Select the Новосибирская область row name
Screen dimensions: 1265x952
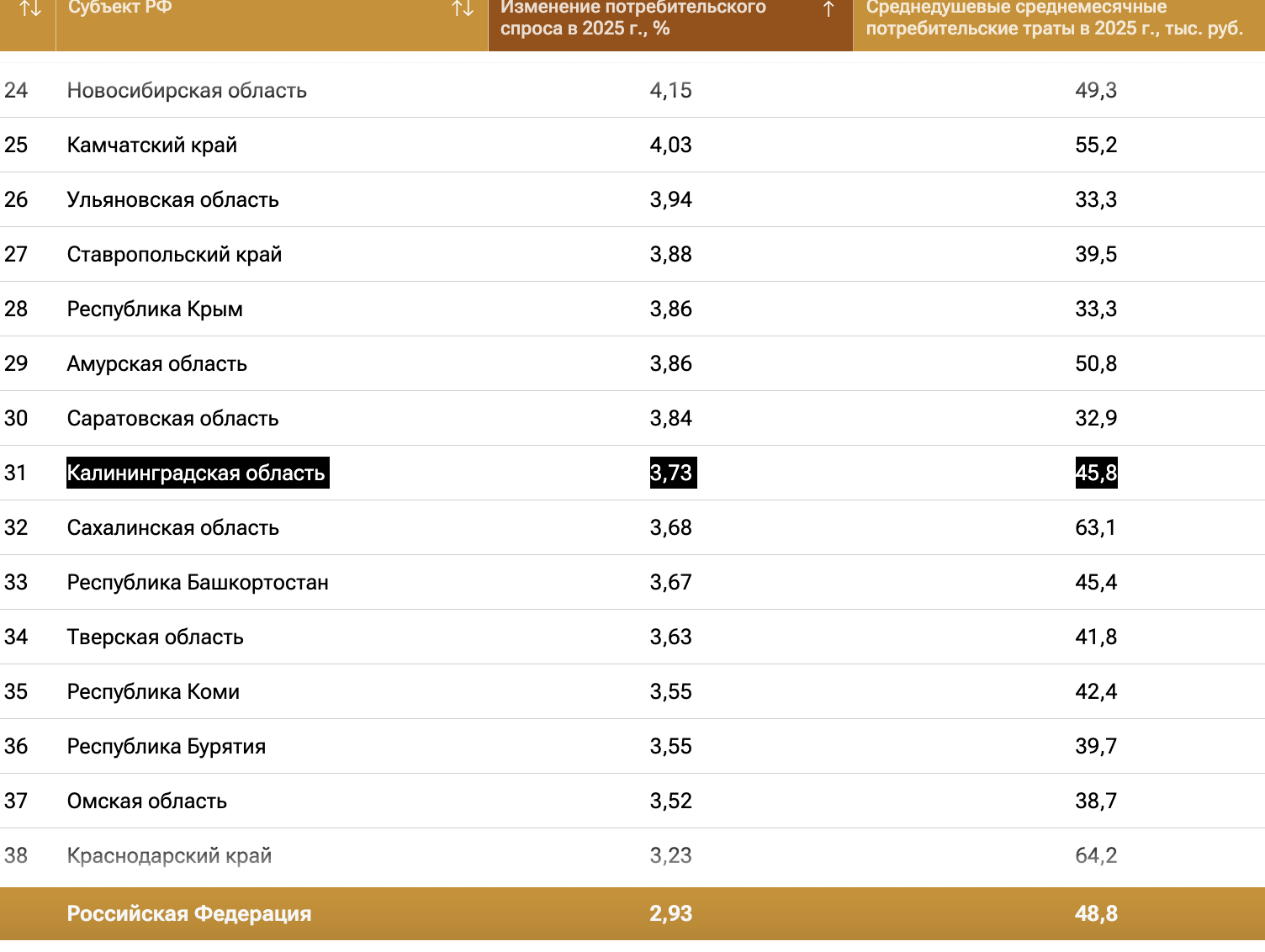click(x=187, y=90)
